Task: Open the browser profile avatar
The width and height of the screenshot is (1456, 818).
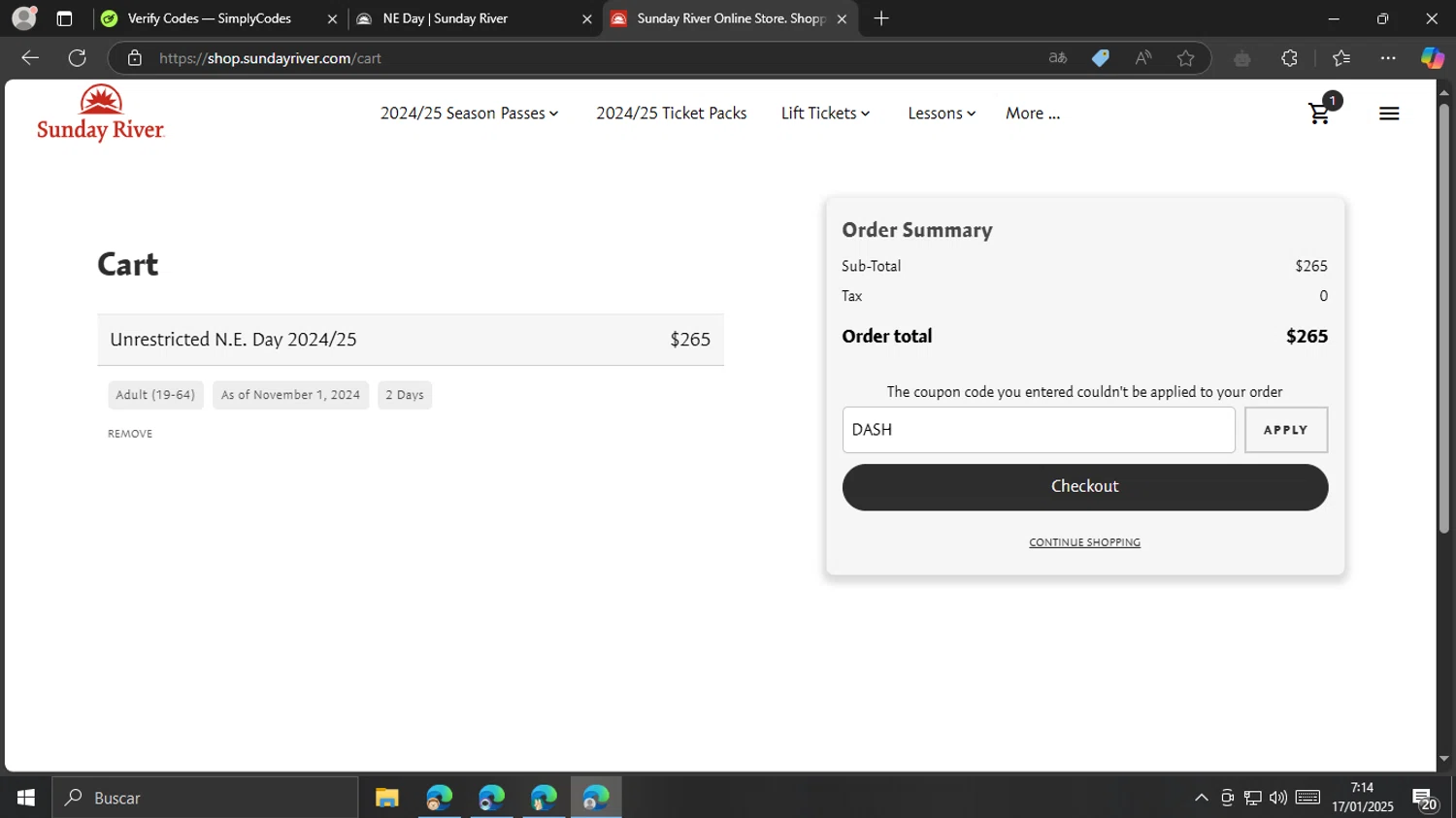Action: tap(24, 17)
